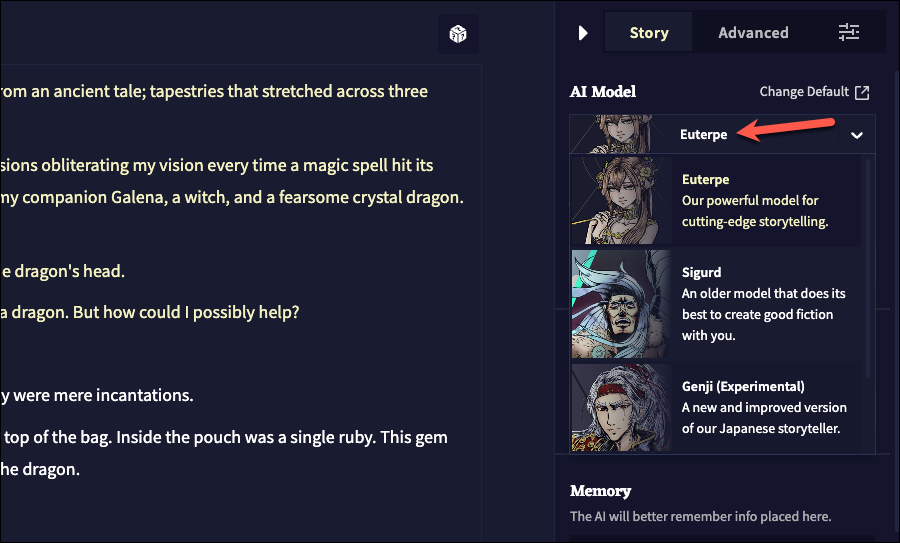Screen dimensions: 900x543
Task: Collapse the sidebar with the arrow icon
Action: pos(583,33)
